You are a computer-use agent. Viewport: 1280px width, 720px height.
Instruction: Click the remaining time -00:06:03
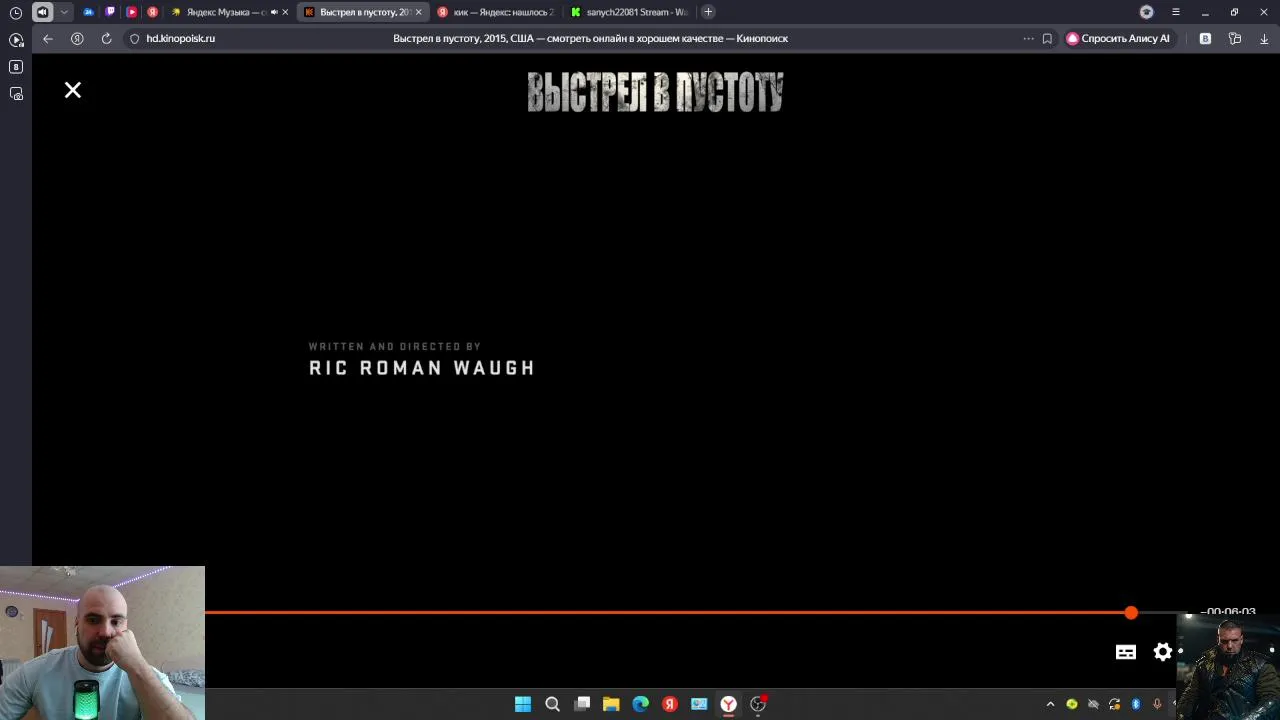click(x=1229, y=611)
